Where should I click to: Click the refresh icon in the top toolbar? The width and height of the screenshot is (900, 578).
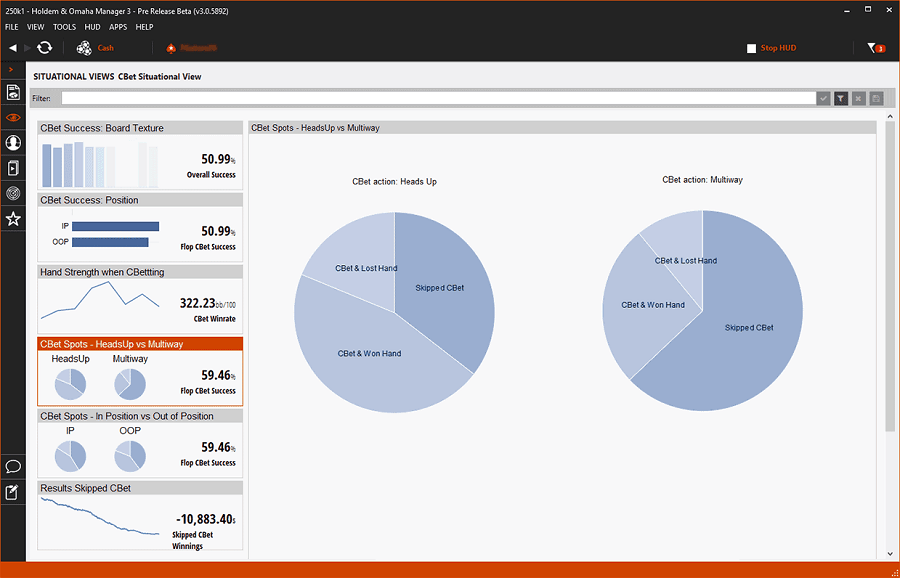click(x=44, y=48)
